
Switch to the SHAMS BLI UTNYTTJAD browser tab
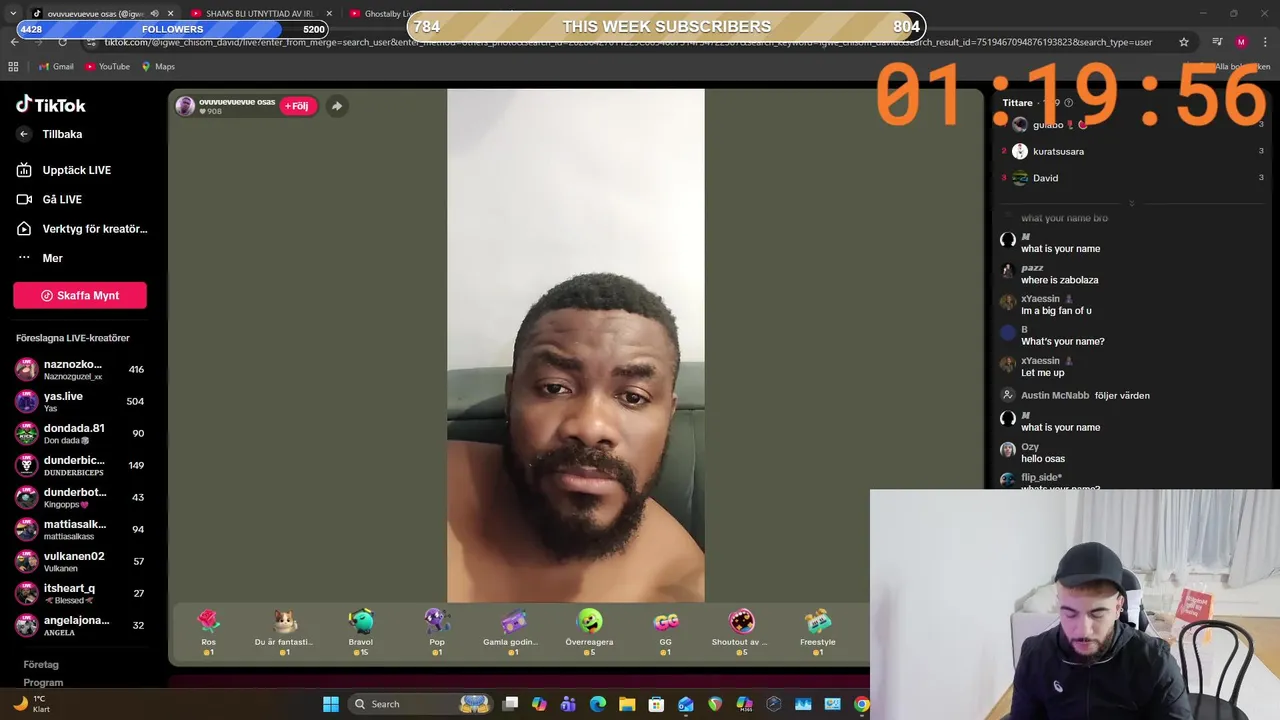(x=258, y=13)
